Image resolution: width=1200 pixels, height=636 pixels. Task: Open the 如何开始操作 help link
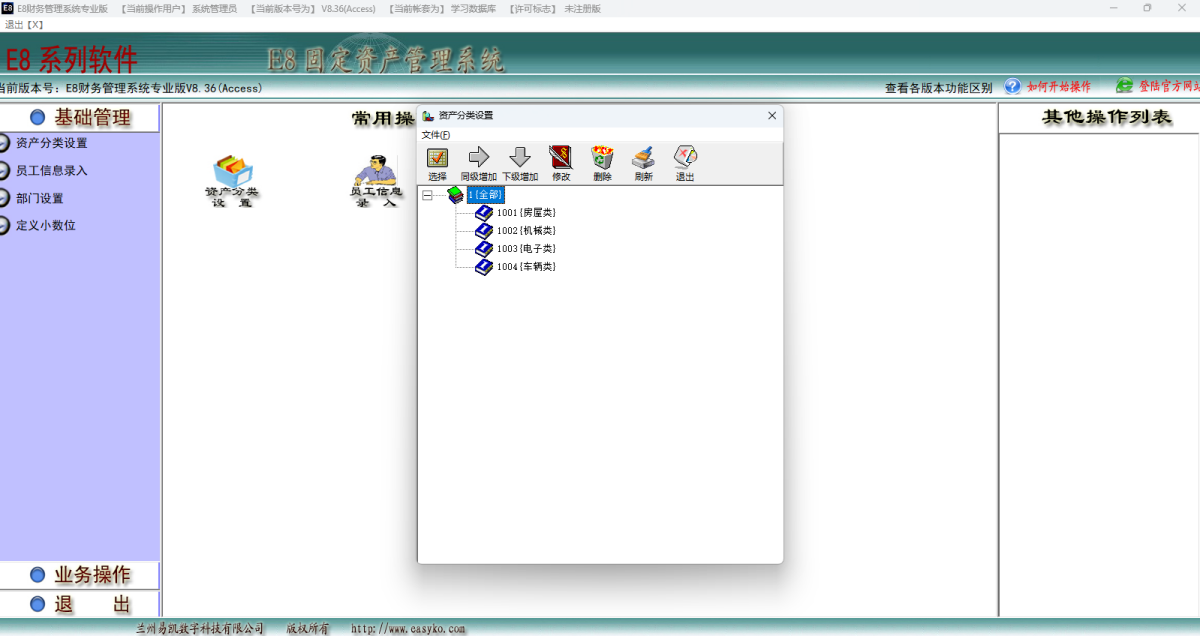click(x=1058, y=87)
